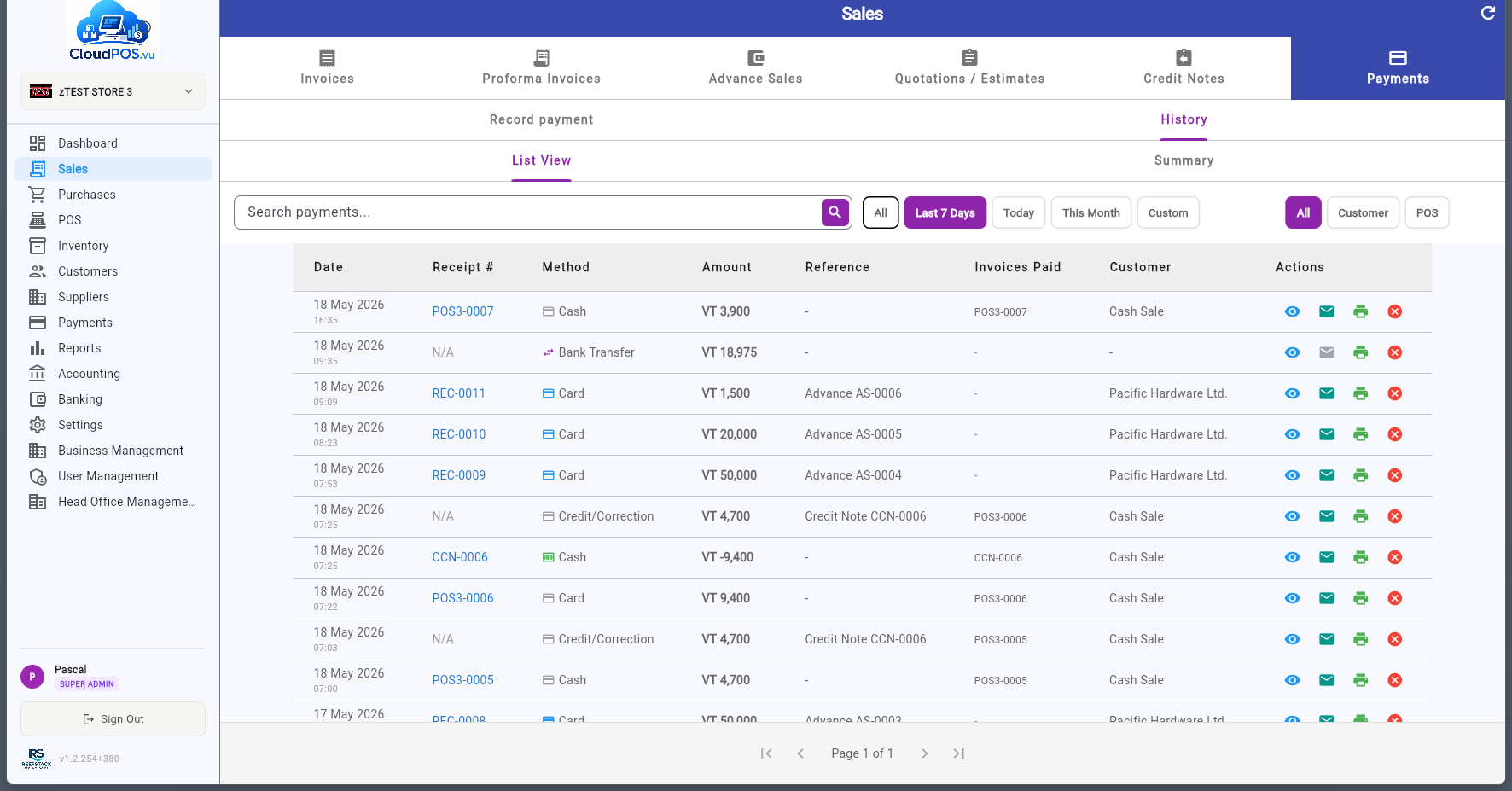The height and width of the screenshot is (791, 1512).
Task: Open Head Office Management from sidebar
Action: point(113,502)
